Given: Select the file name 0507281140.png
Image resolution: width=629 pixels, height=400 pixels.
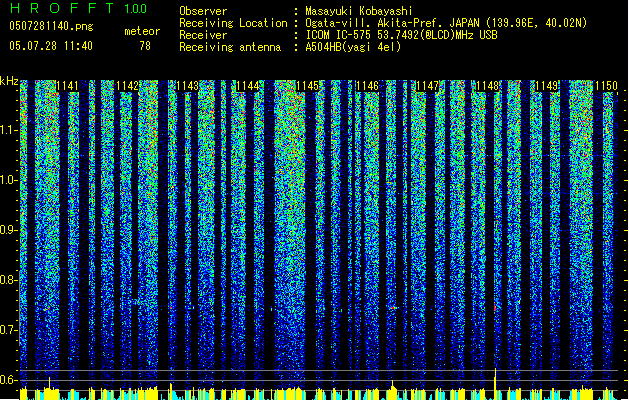Looking at the screenshot, I should (51, 26).
